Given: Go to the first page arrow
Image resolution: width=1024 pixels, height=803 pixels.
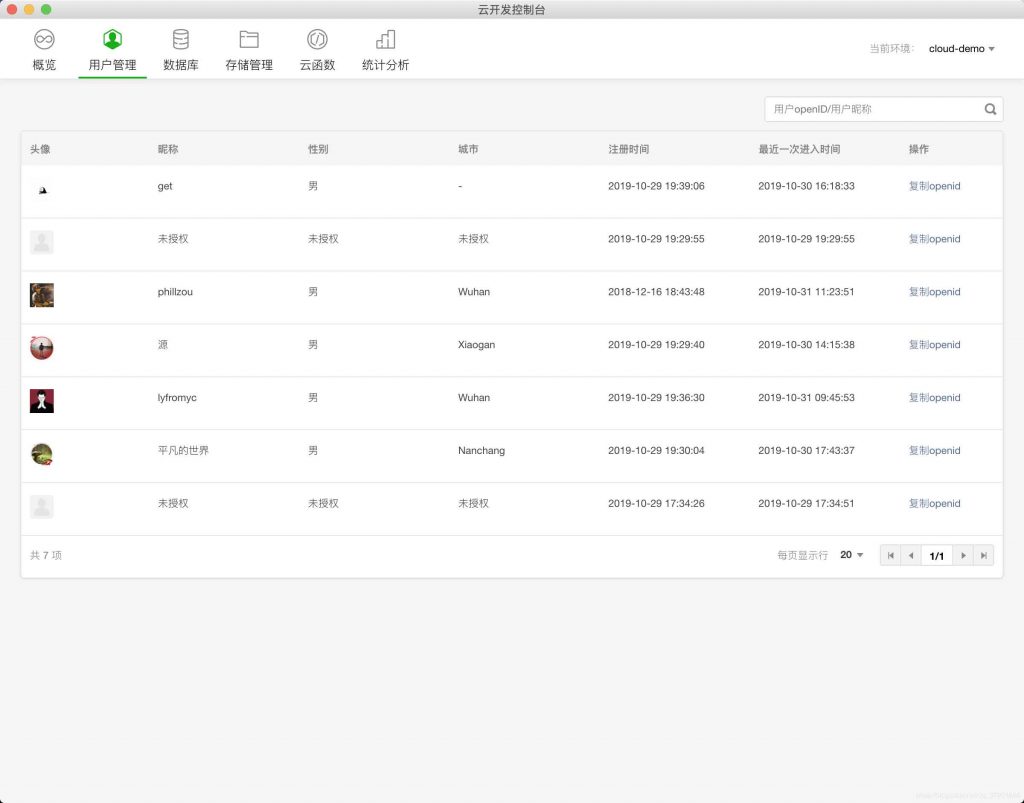Looking at the screenshot, I should [890, 555].
